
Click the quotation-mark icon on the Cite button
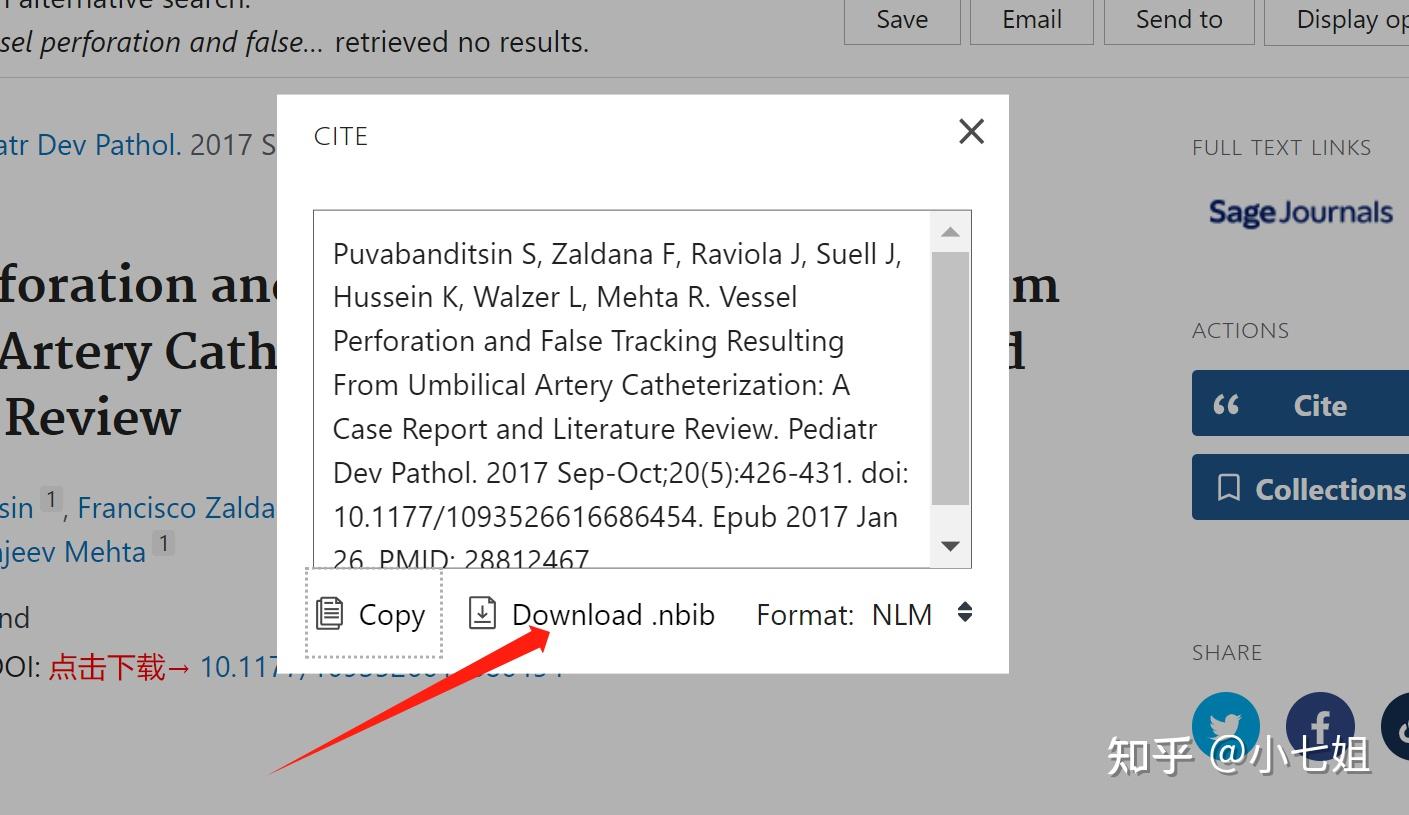[1228, 404]
